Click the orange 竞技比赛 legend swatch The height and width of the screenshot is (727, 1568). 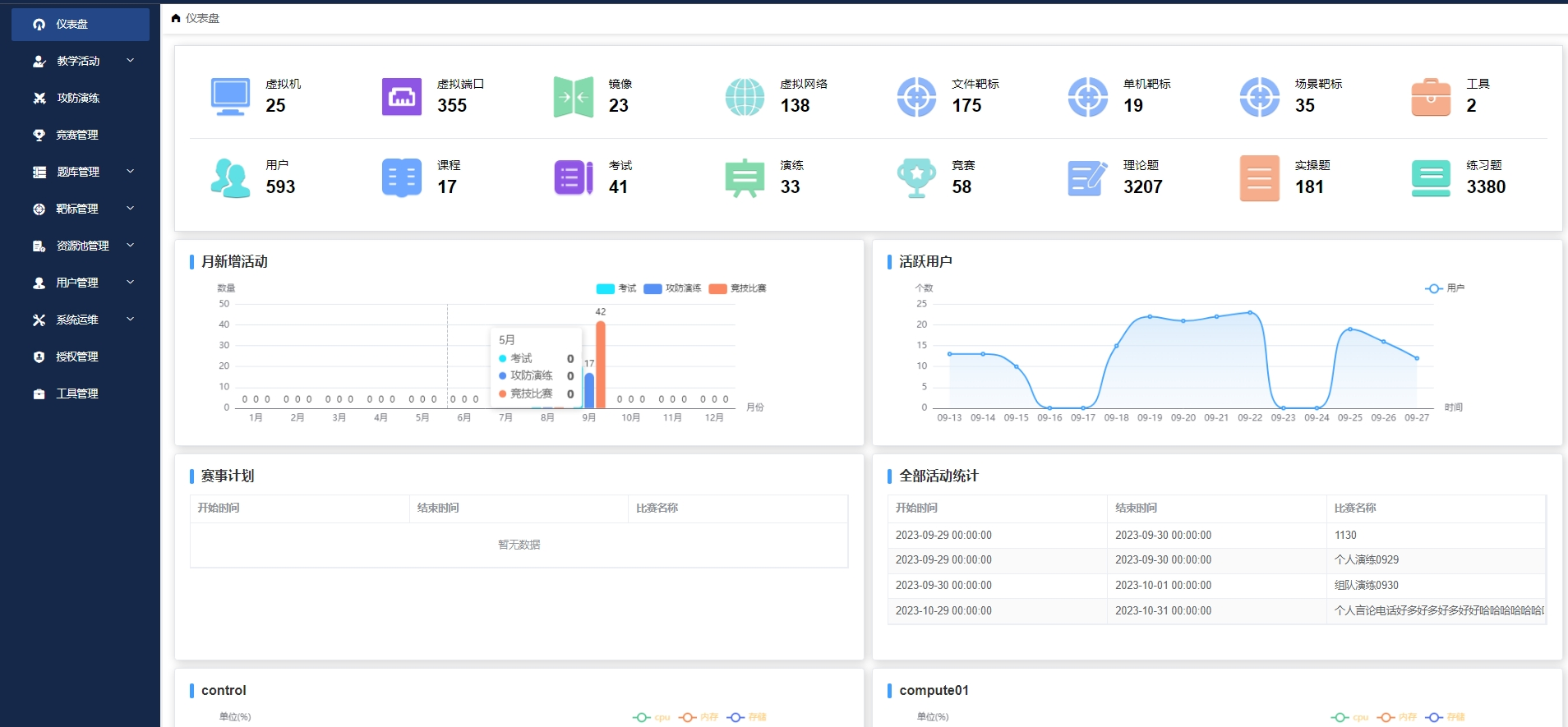tap(717, 288)
